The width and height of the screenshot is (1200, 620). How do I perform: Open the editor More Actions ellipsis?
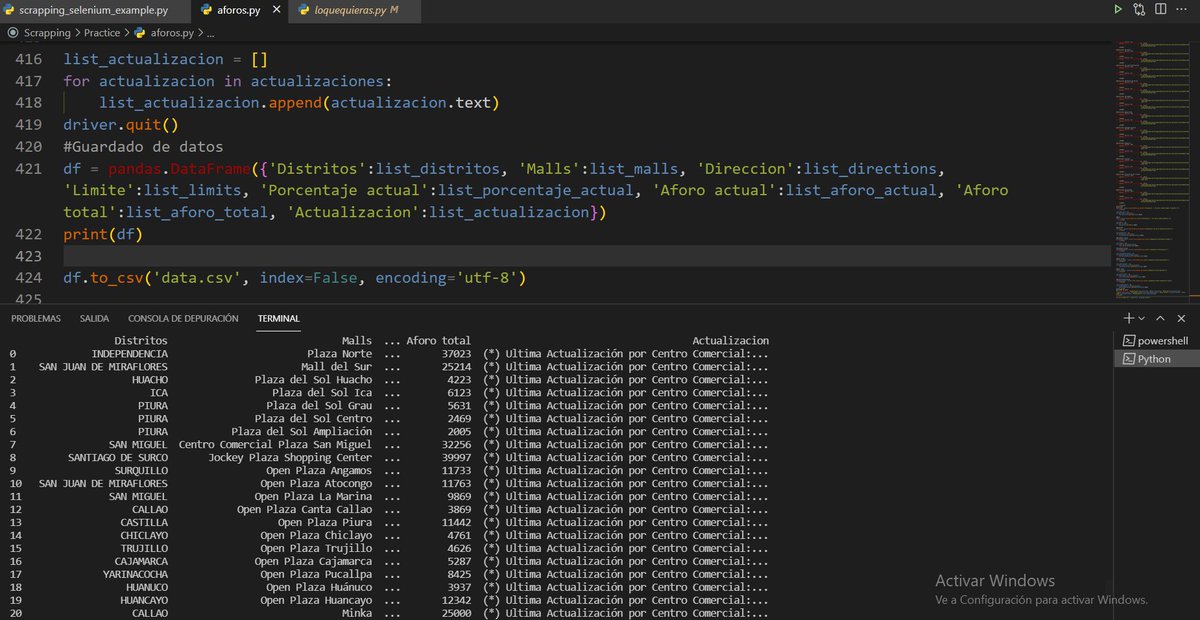click(1184, 10)
